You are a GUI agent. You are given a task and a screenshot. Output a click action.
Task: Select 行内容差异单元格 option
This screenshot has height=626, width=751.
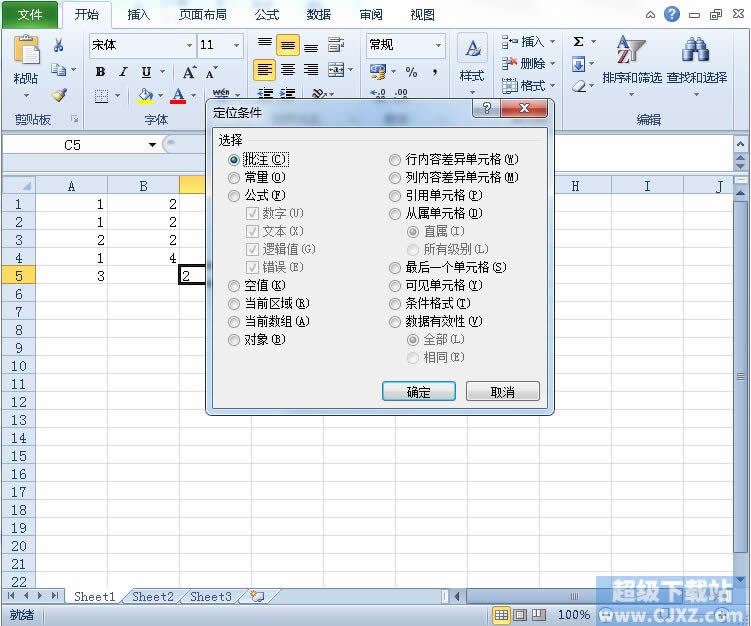(395, 160)
